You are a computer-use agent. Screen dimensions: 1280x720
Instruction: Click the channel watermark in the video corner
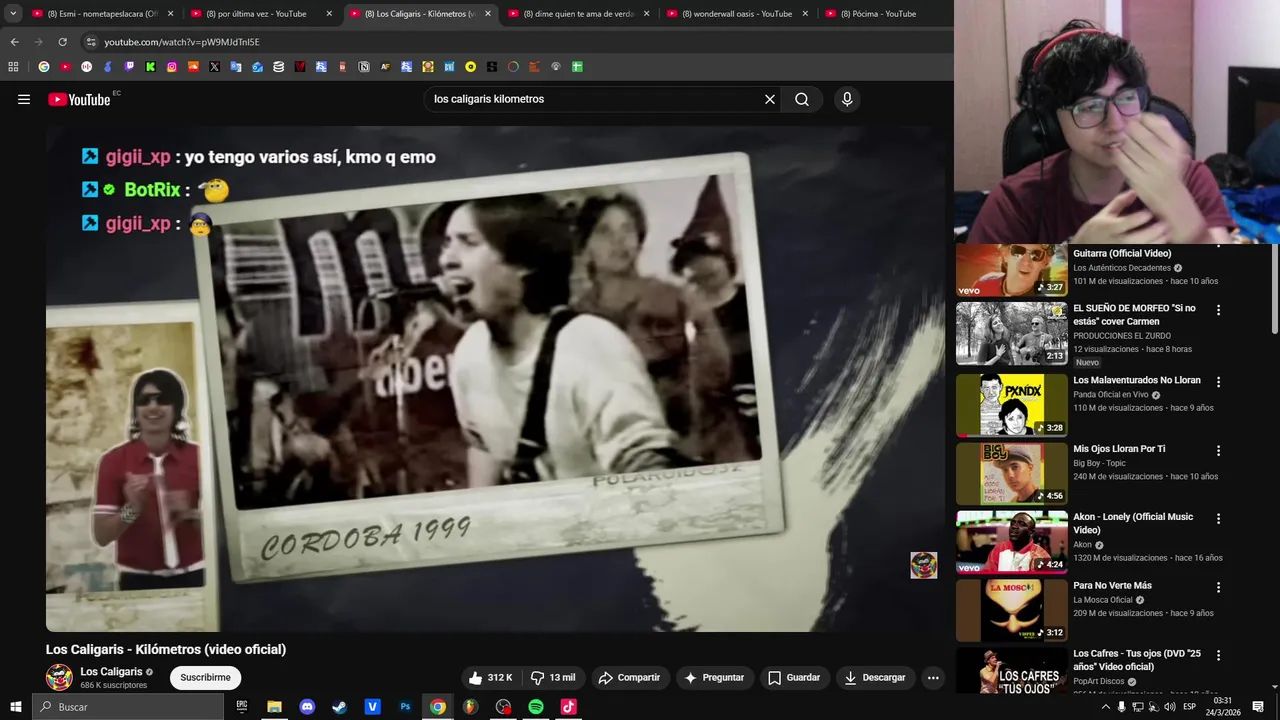click(924, 565)
